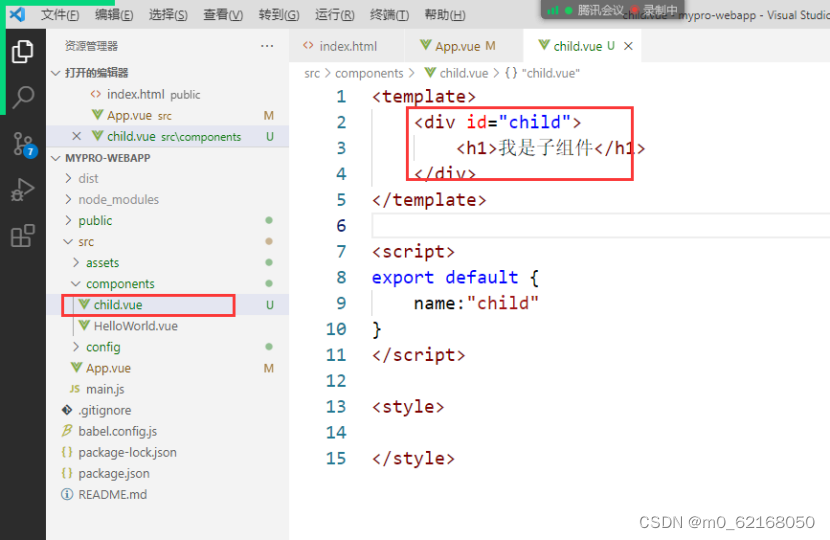Viewport: 830px width, 540px height.
Task: Click the opening <script> tag
Action: coord(413,251)
